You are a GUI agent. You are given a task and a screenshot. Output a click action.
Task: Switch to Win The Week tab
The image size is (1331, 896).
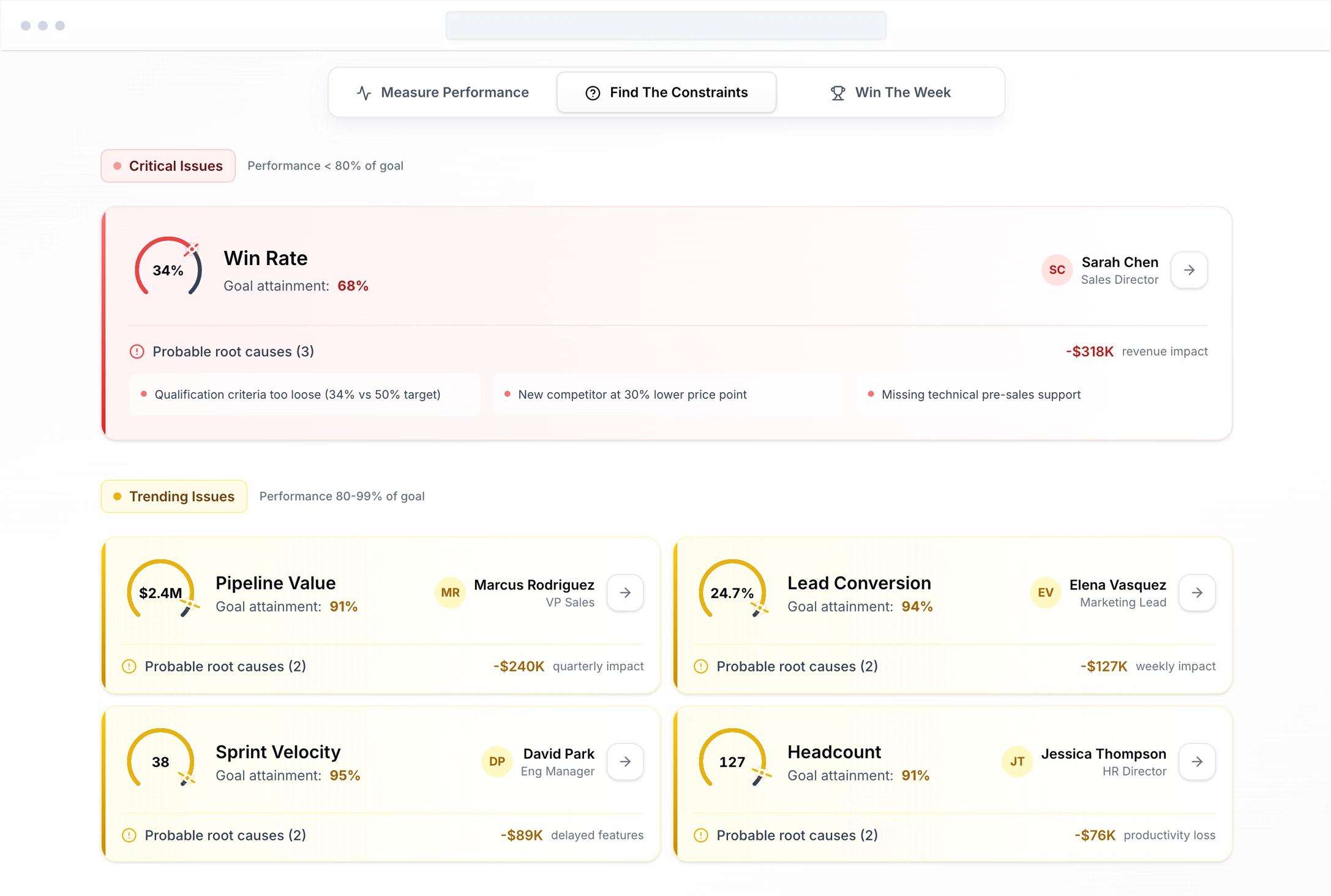click(x=890, y=92)
